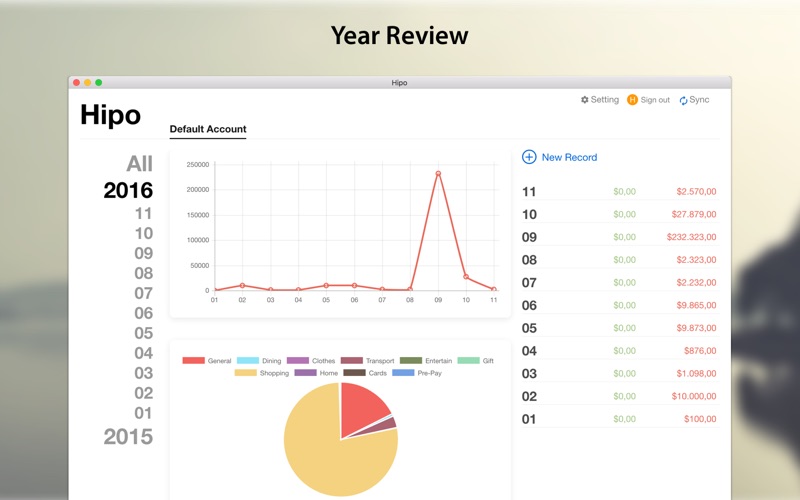The image size is (800, 500).
Task: Open the Setting gear icon
Action: [x=585, y=99]
